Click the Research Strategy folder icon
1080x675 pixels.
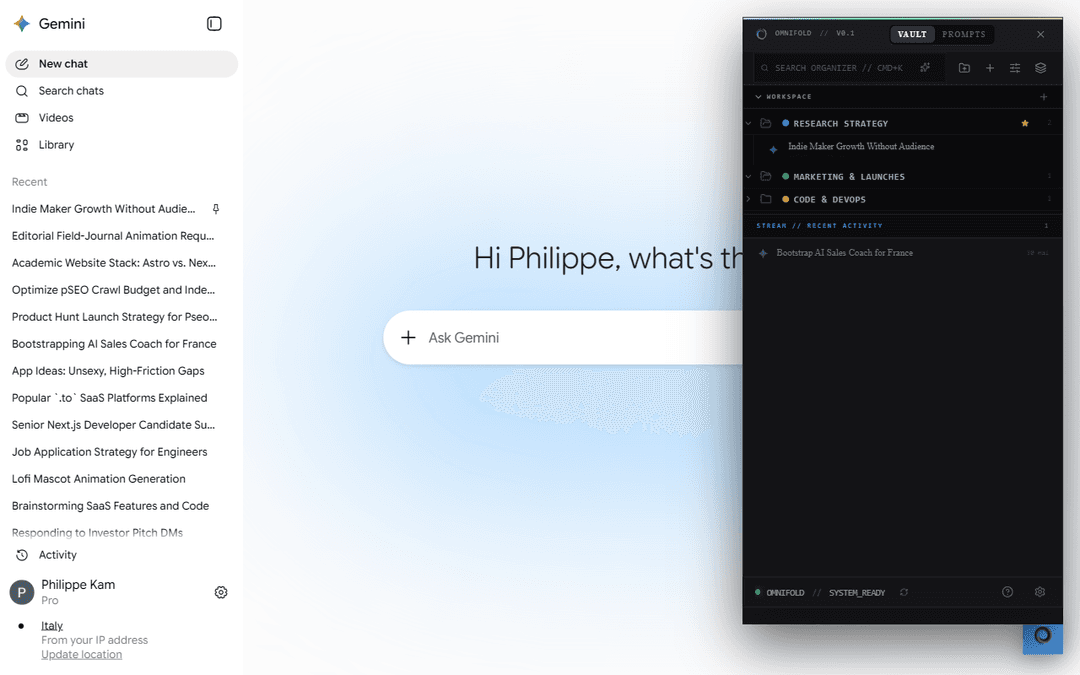pos(765,123)
